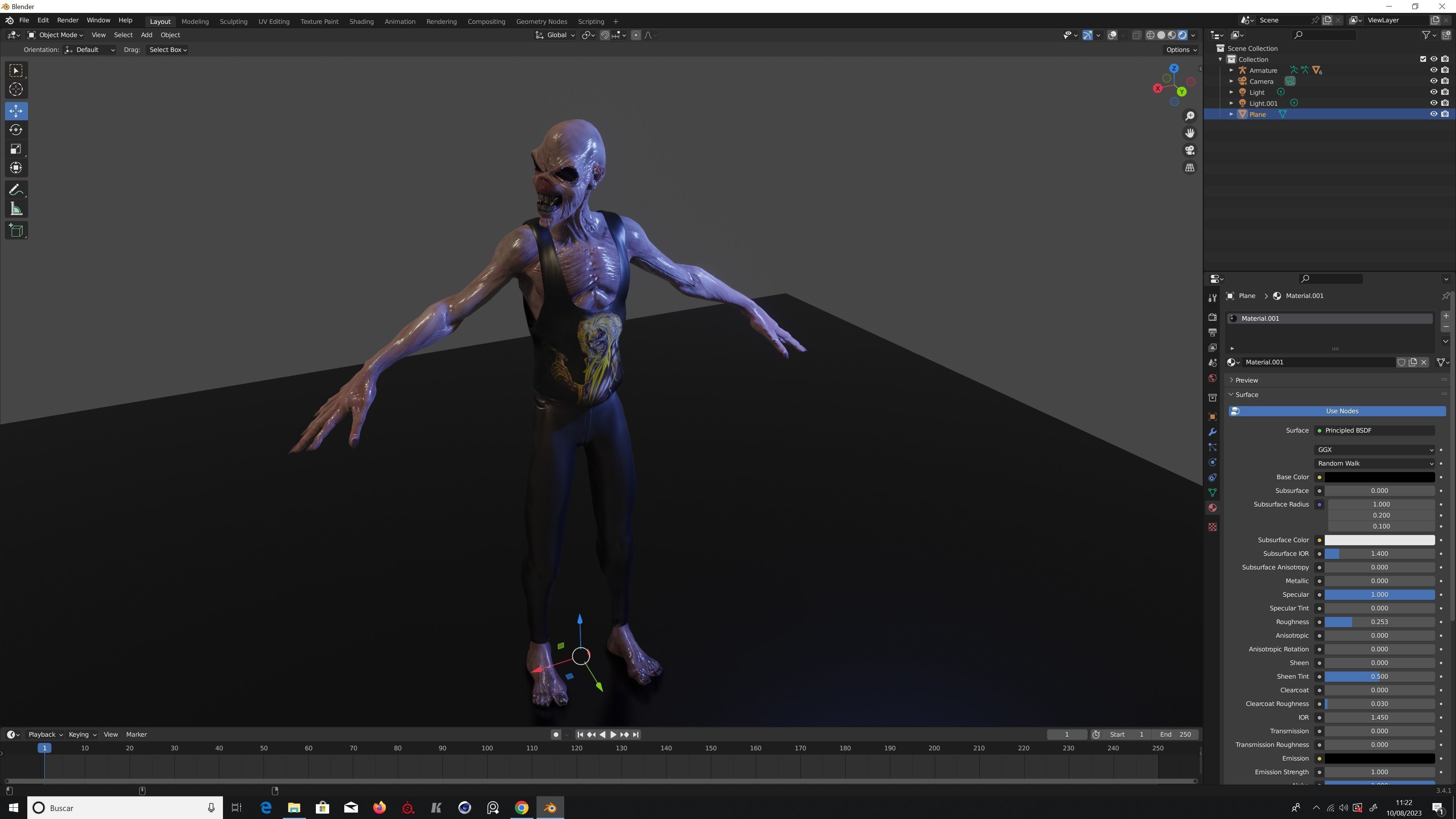Viewport: 1456px width, 819px height.
Task: Hide the Plane in viewport
Action: [x=1434, y=114]
